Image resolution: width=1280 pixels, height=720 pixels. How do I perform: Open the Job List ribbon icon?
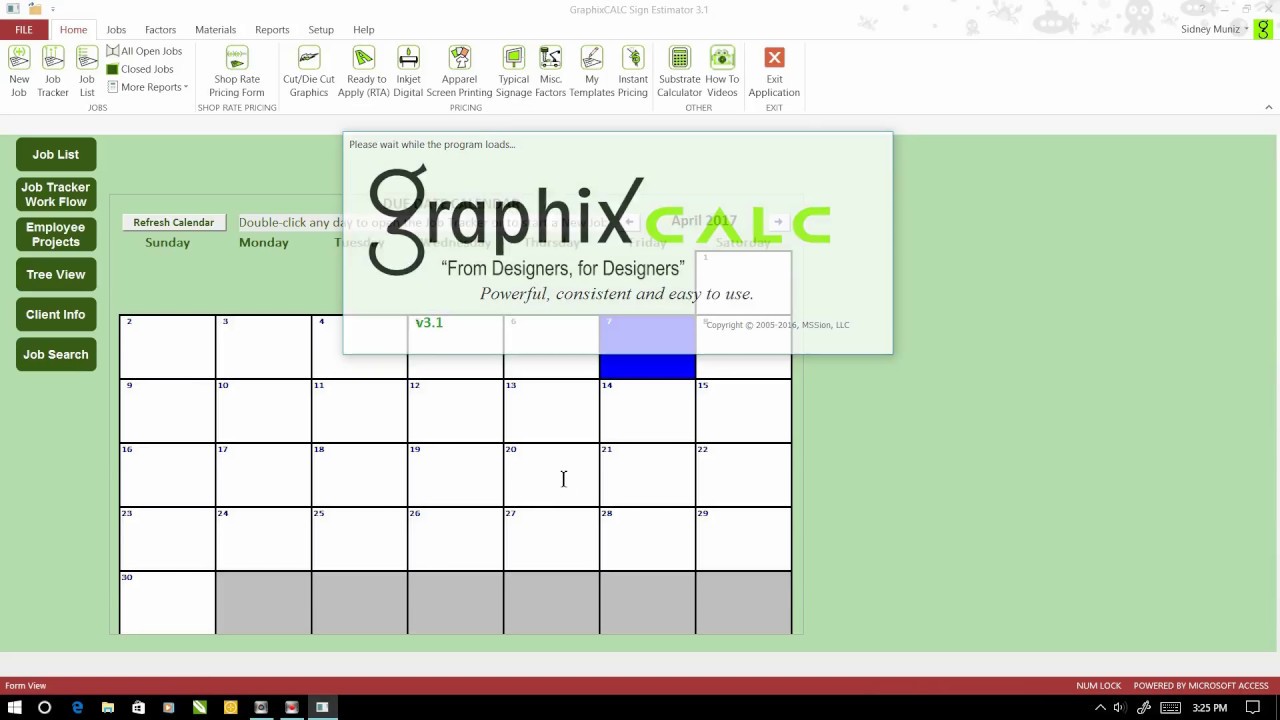point(87,72)
